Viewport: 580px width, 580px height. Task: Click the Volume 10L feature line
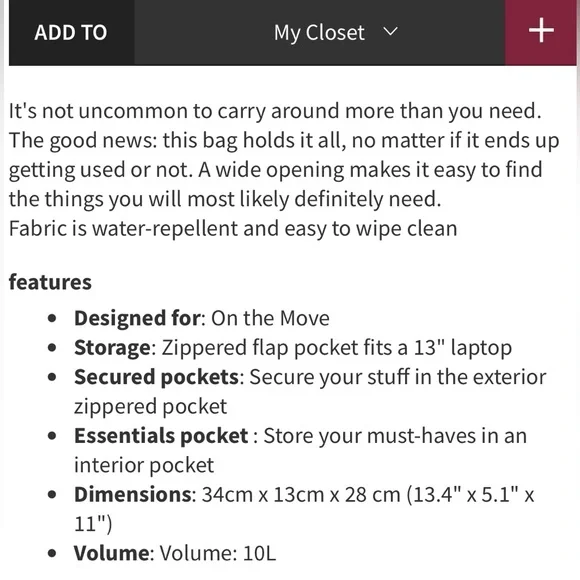coord(175,553)
